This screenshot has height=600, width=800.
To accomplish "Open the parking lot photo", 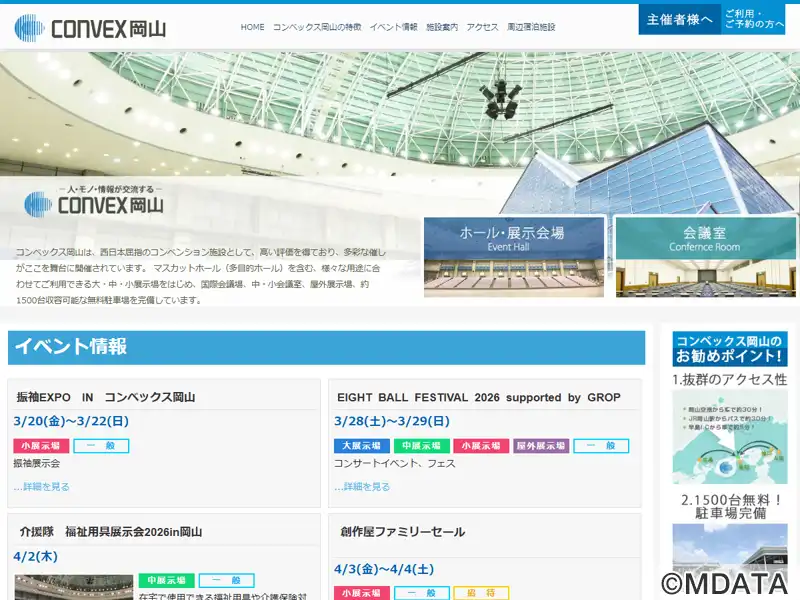I will [730, 561].
